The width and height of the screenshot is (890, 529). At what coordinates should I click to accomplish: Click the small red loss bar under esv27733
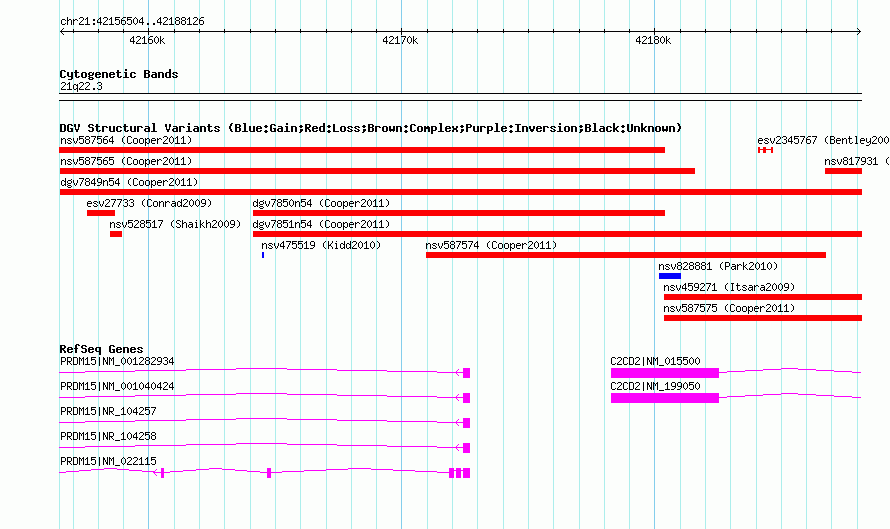pyautogui.click(x=101, y=213)
